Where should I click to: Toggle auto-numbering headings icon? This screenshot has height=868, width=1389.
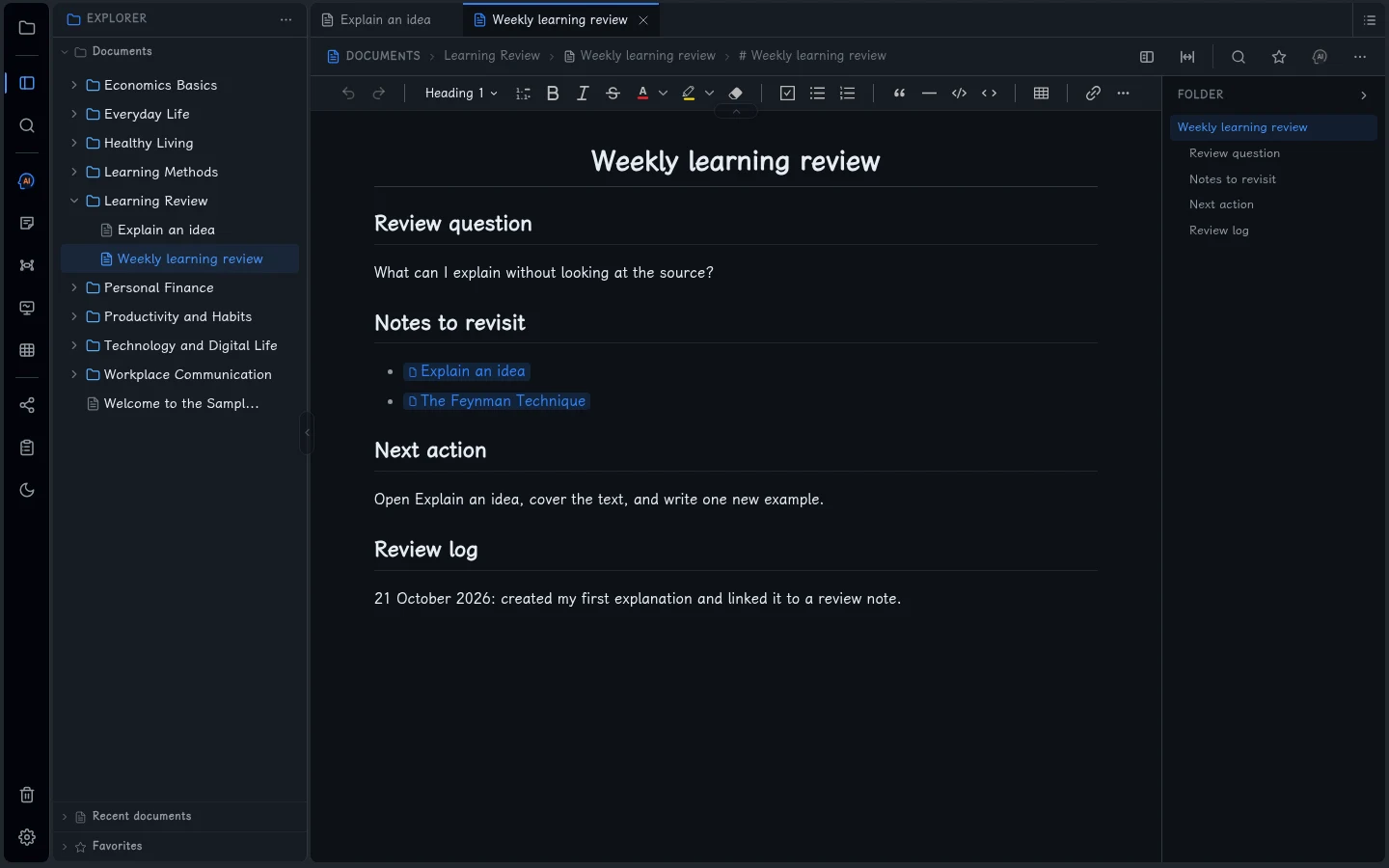(523, 94)
